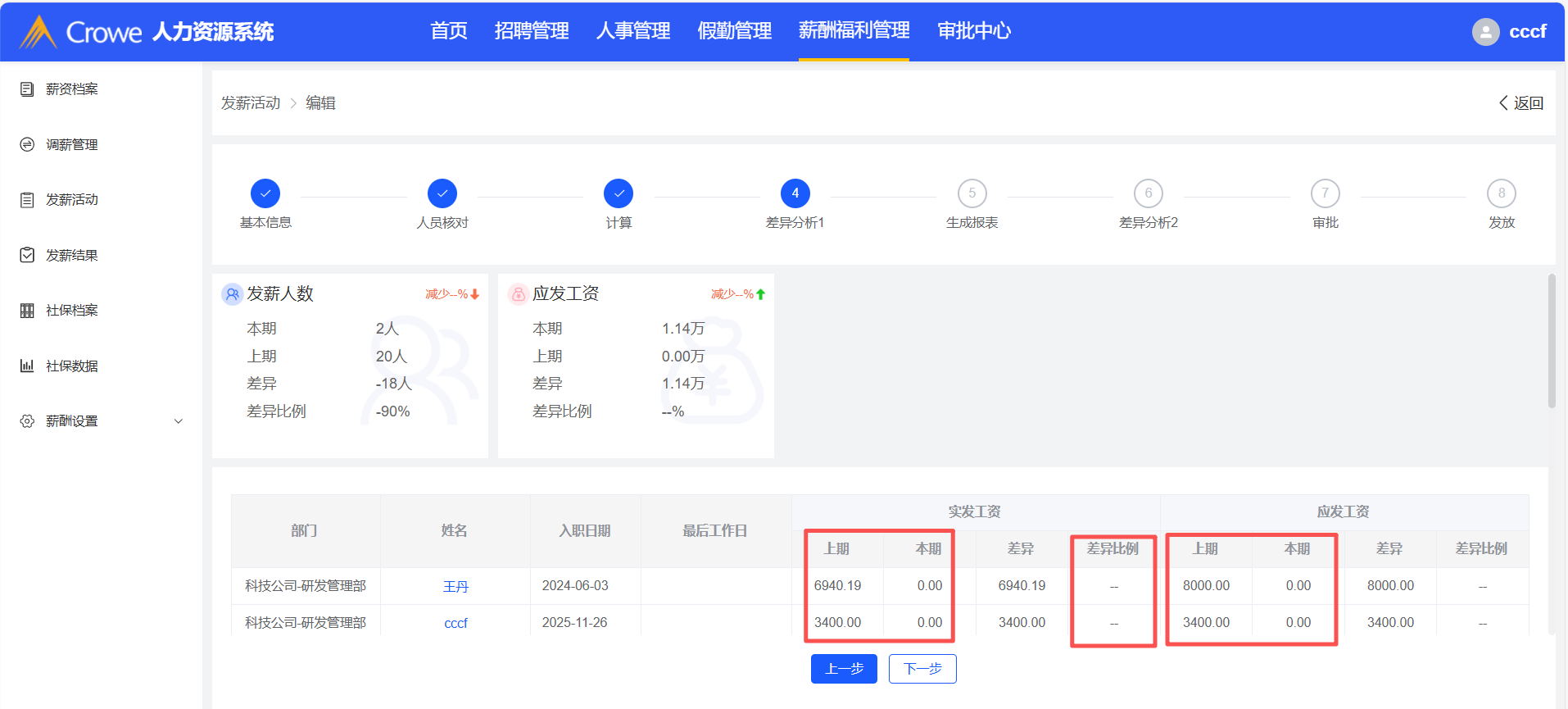This screenshot has width=1568, height=709.
Task: Click the 部门 column header
Action: coord(305,531)
